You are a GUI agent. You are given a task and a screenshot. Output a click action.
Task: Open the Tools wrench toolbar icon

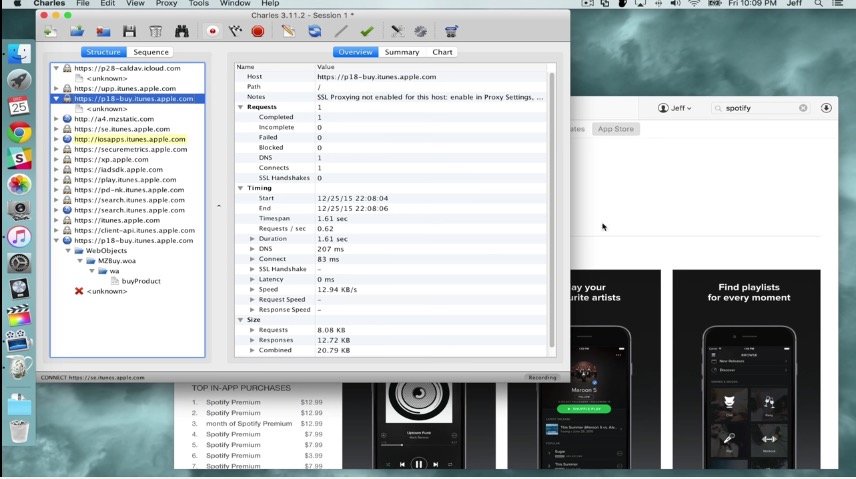397,31
